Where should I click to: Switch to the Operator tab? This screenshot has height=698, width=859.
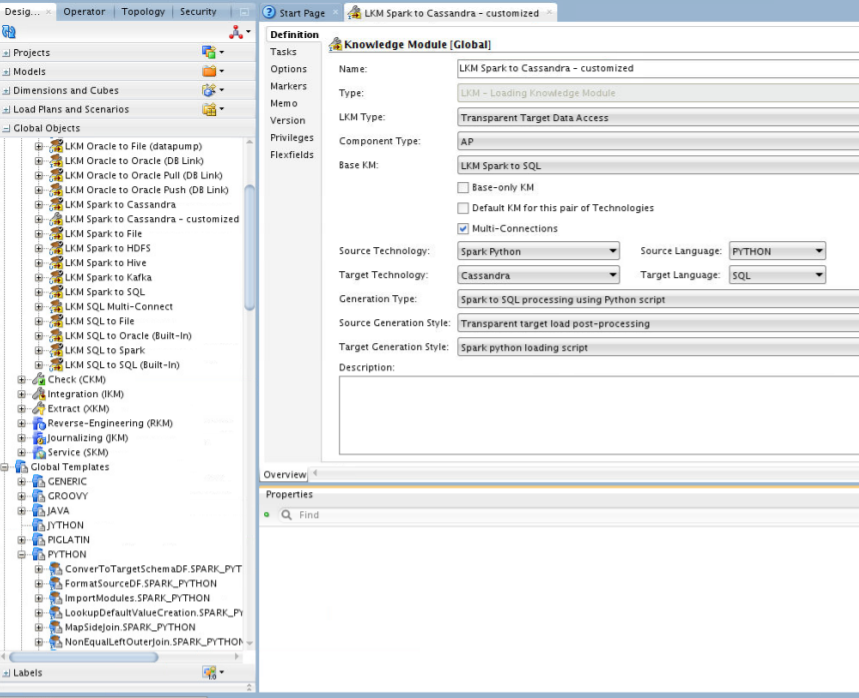84,11
